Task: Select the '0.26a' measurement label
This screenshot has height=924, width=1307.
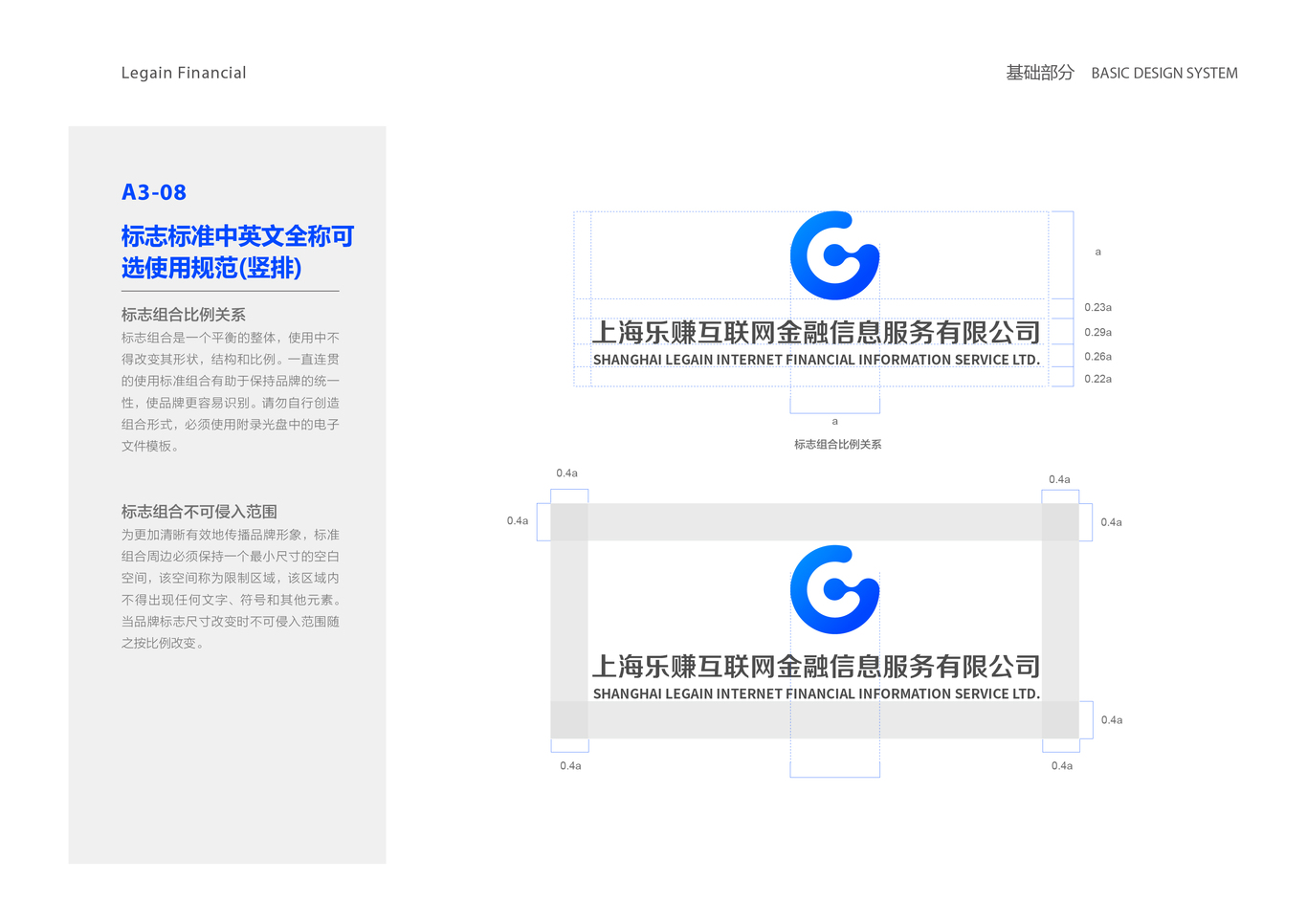Action: coord(1097,357)
